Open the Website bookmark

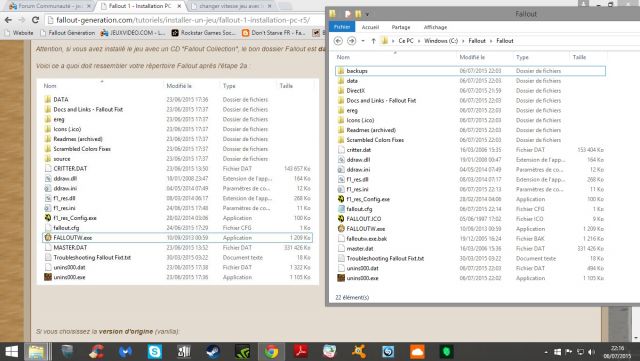click(x=19, y=33)
